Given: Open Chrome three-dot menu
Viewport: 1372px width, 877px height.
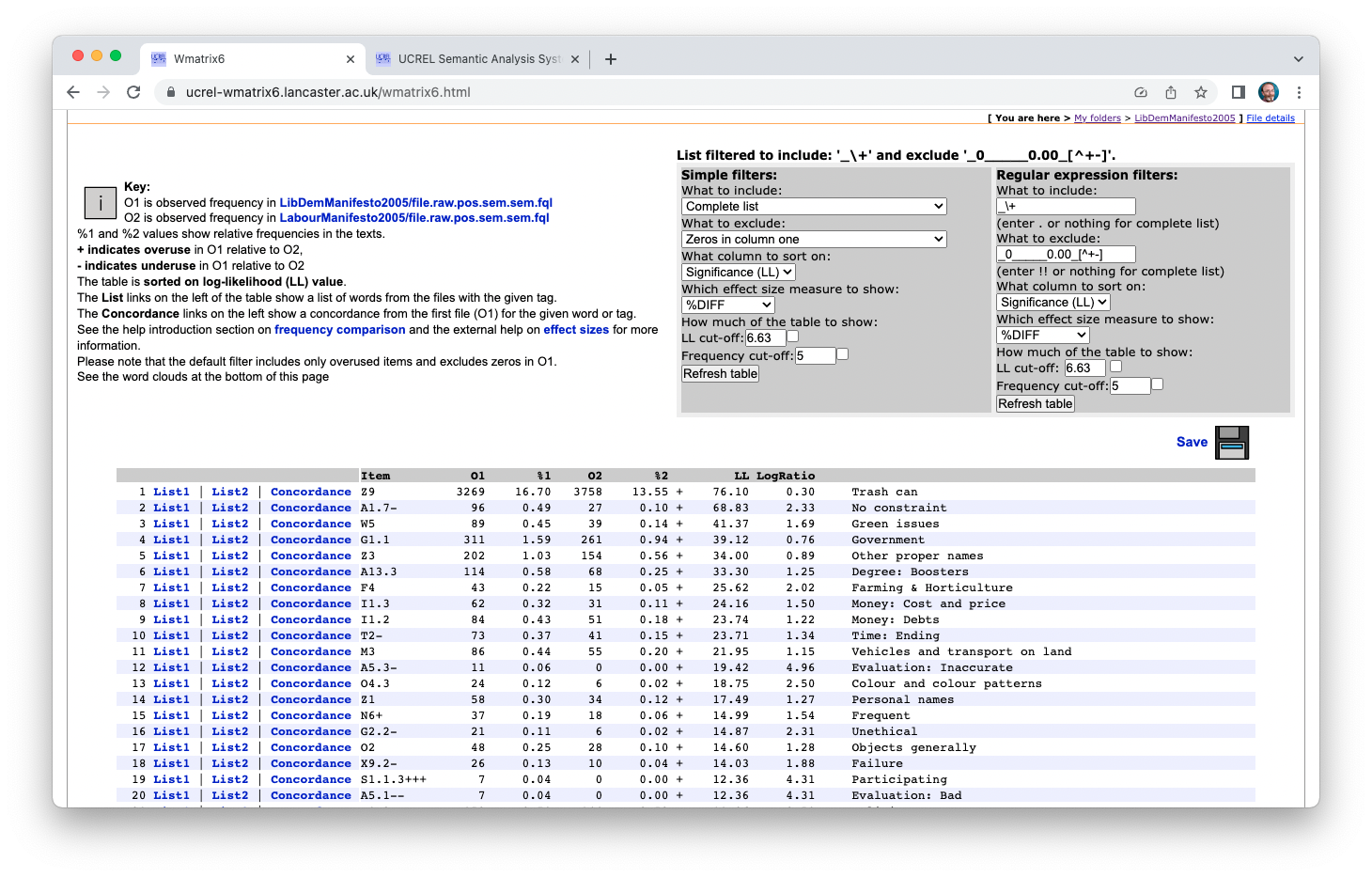Looking at the screenshot, I should (x=1299, y=92).
